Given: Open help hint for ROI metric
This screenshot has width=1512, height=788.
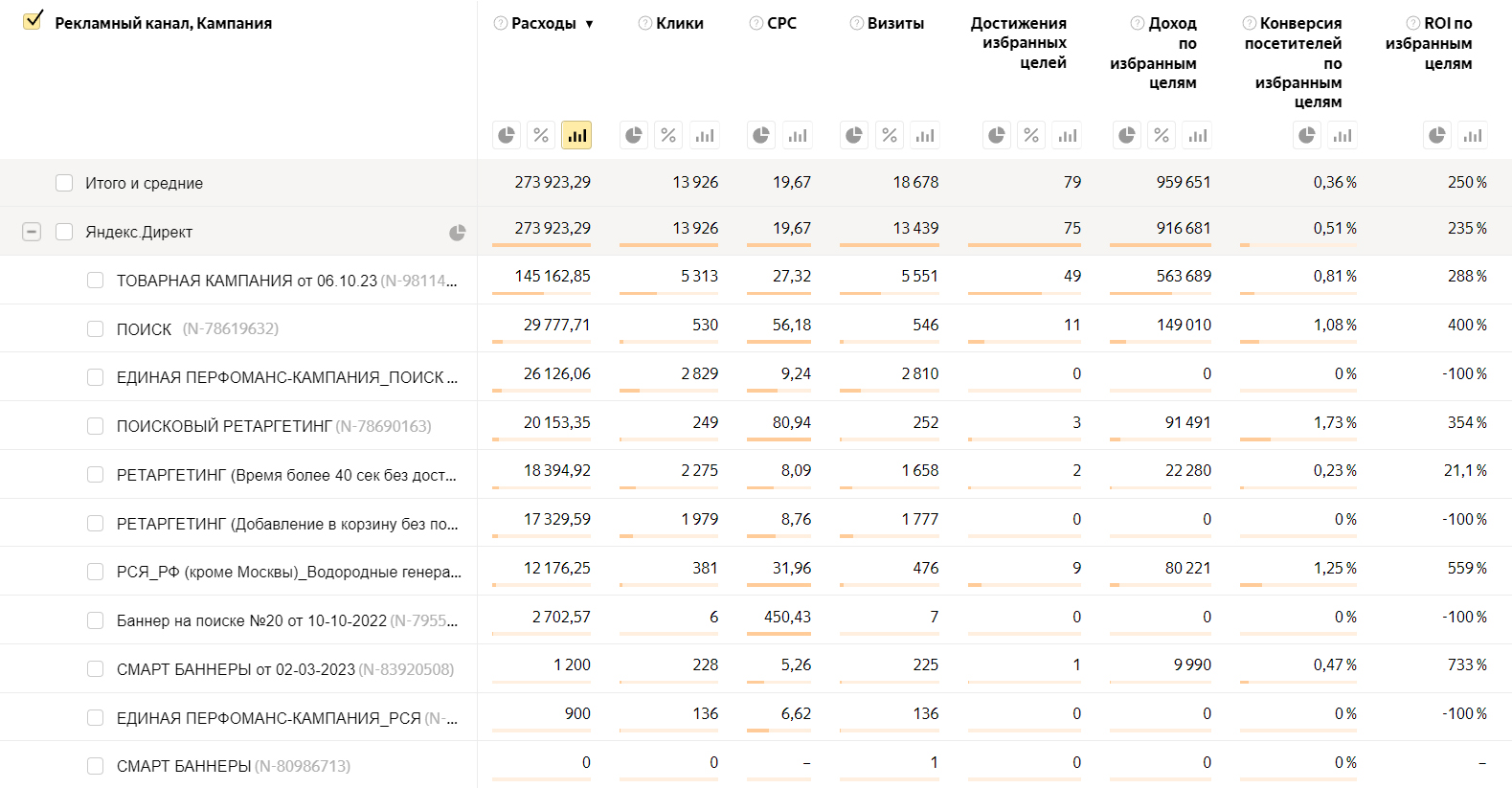Looking at the screenshot, I should pyautogui.click(x=1413, y=23).
